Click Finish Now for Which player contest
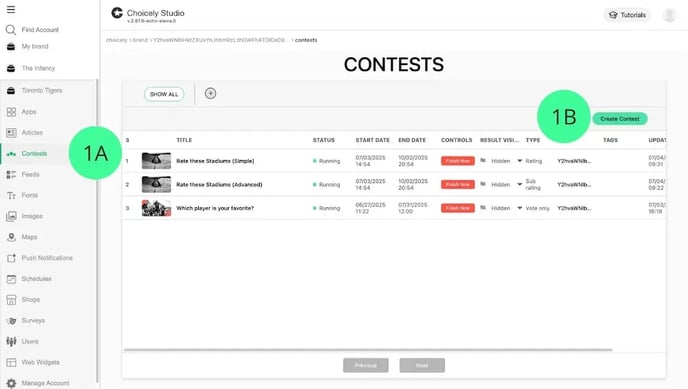The width and height of the screenshot is (688, 389). click(x=458, y=208)
